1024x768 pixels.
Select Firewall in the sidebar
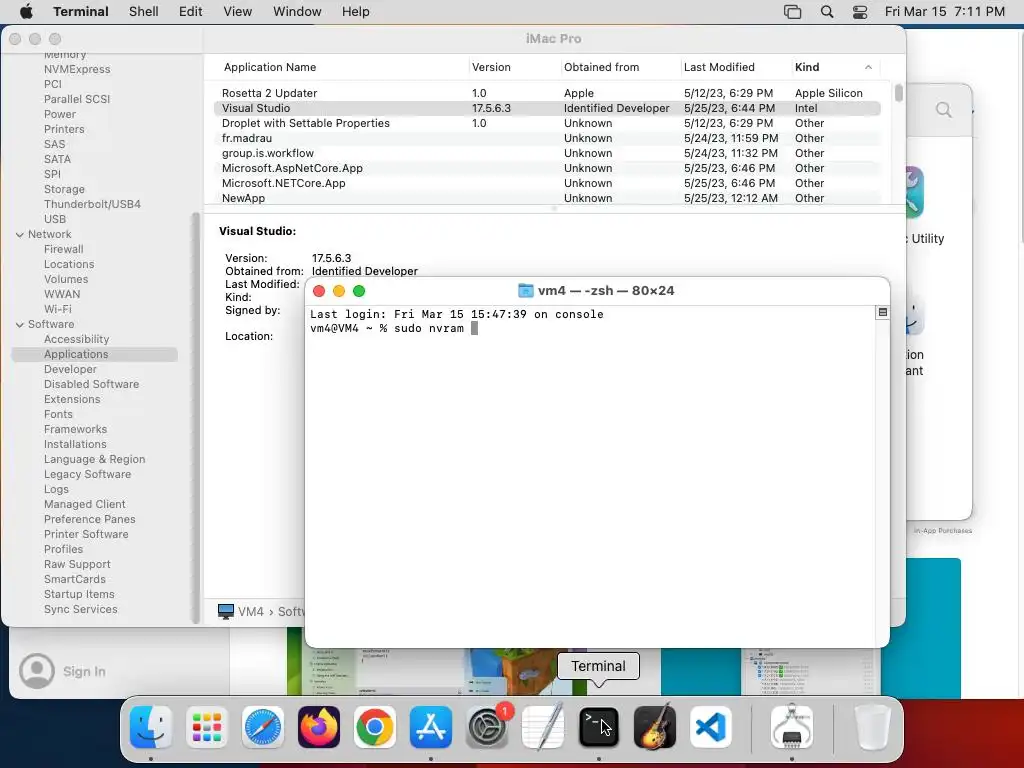pyautogui.click(x=63, y=249)
